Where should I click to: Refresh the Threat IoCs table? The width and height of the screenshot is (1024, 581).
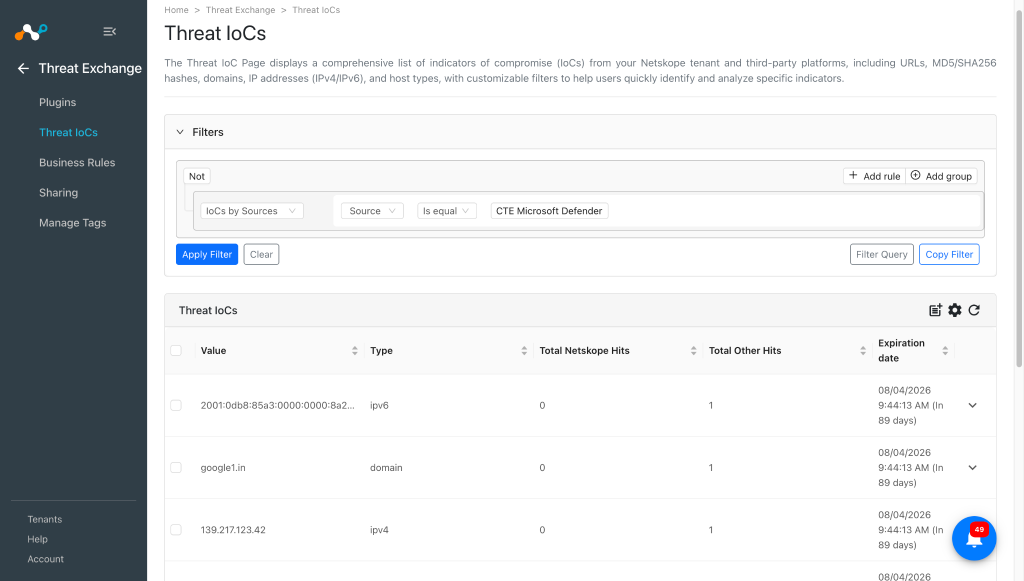[x=974, y=310]
